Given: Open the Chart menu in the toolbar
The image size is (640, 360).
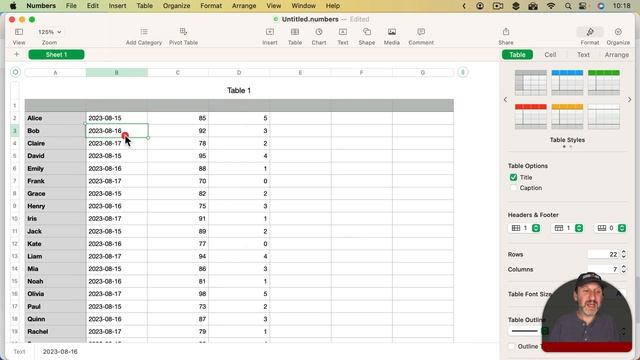Looking at the screenshot, I should (x=319, y=32).
